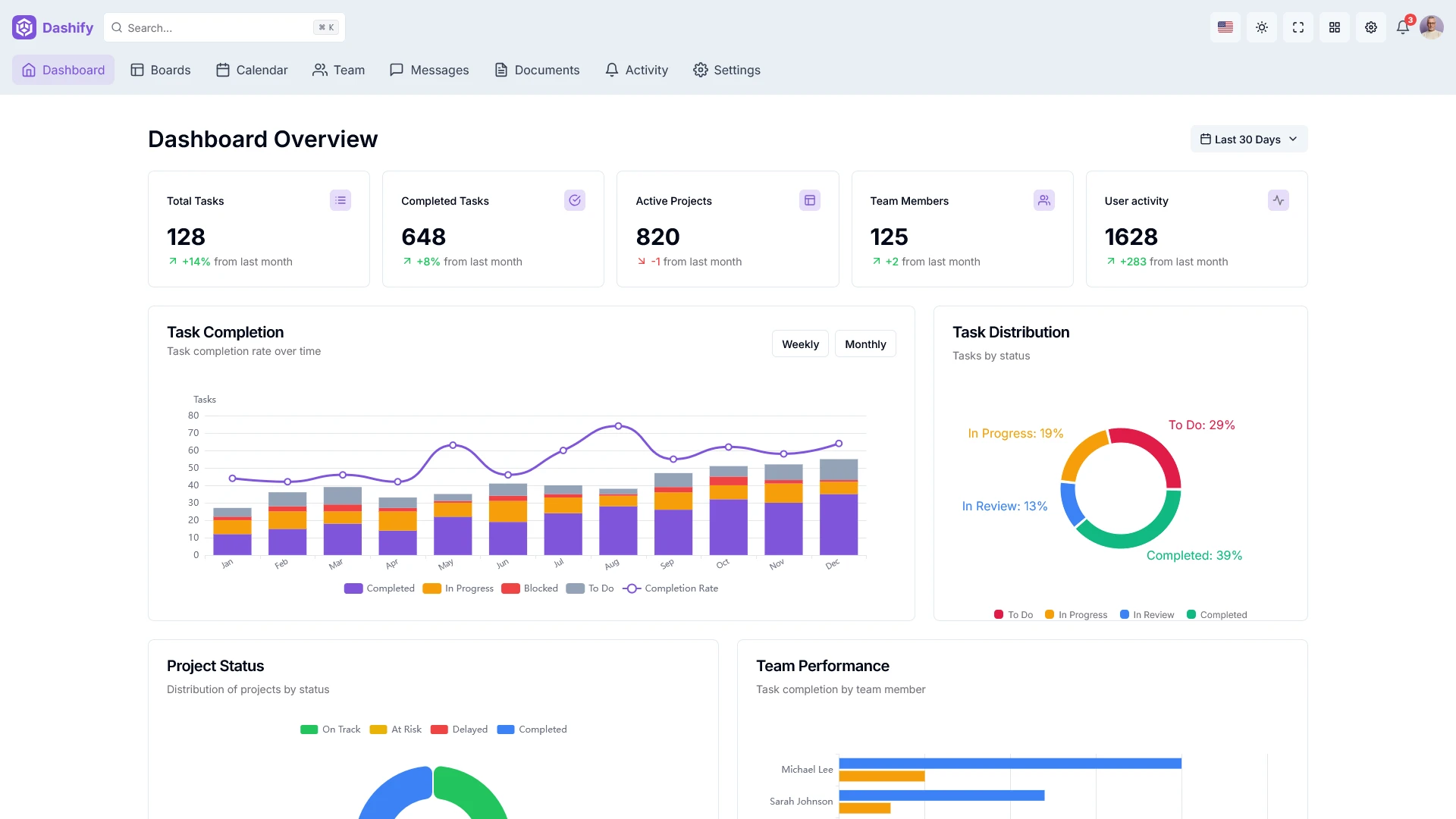Click the 'In Review: 13%' label
Image resolution: width=1456 pixels, height=819 pixels.
coord(1004,506)
